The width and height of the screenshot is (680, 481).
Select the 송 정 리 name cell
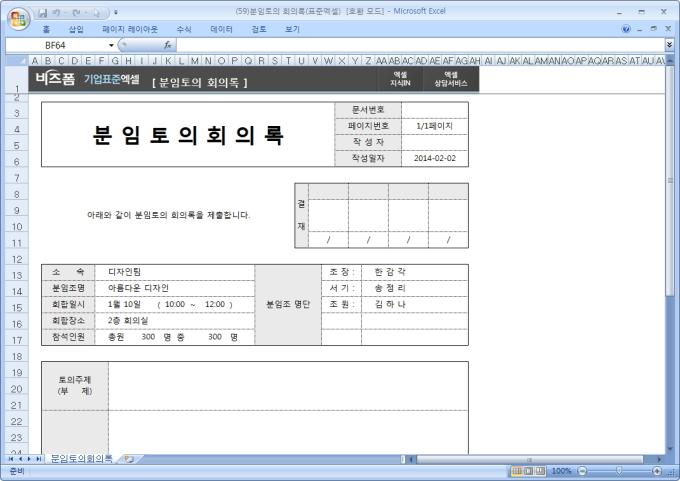pyautogui.click(x=415, y=288)
